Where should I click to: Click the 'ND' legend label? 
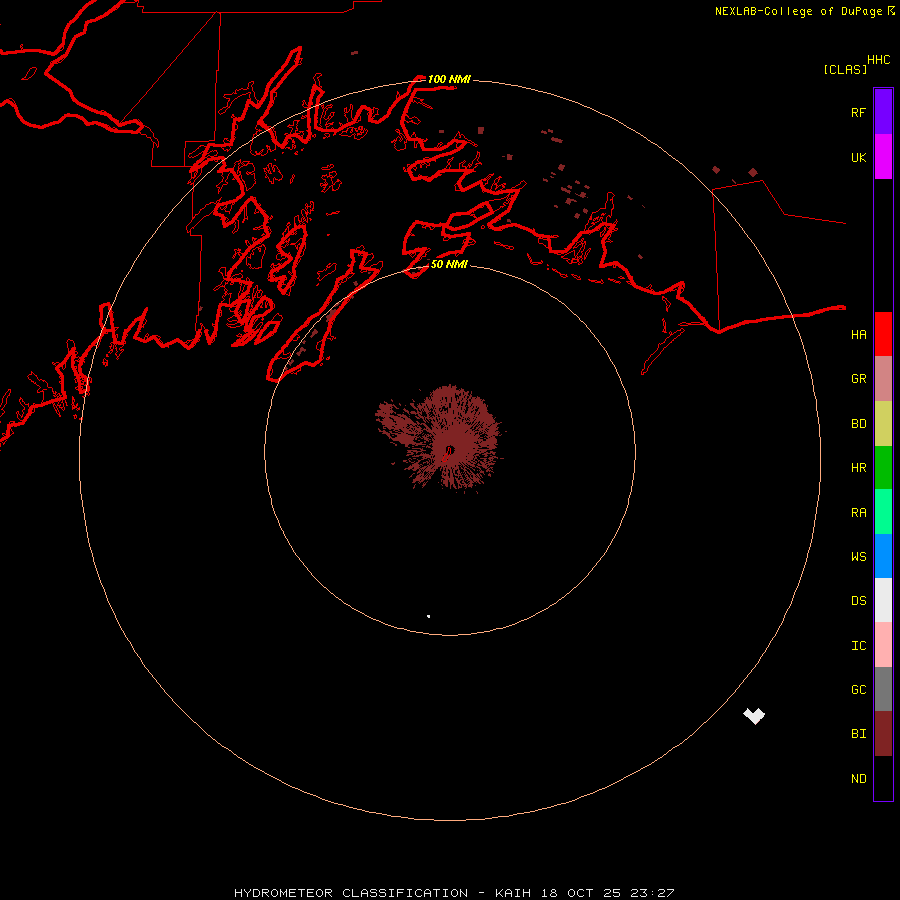coord(858,778)
